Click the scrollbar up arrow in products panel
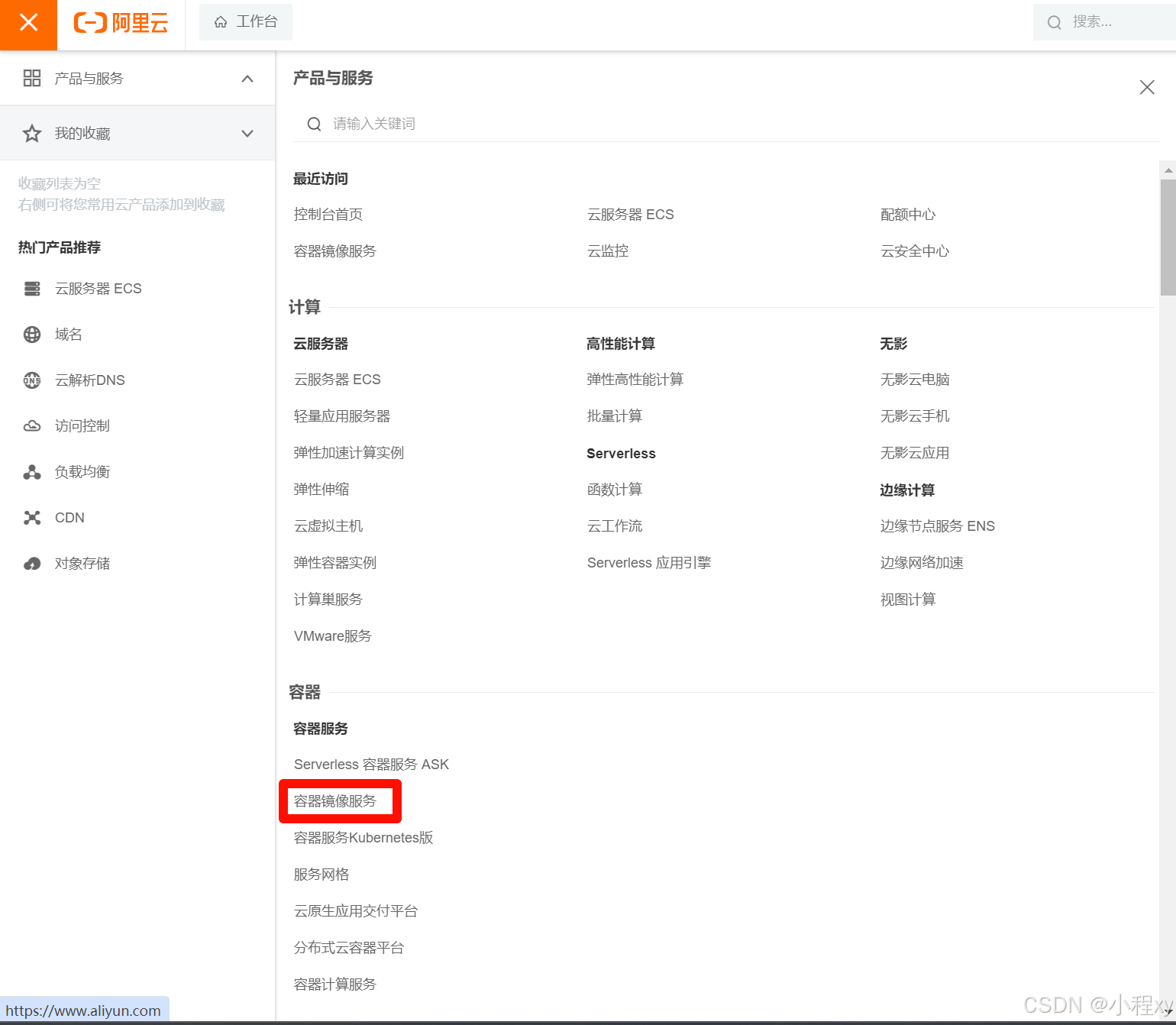This screenshot has height=1025, width=1176. (x=1168, y=170)
